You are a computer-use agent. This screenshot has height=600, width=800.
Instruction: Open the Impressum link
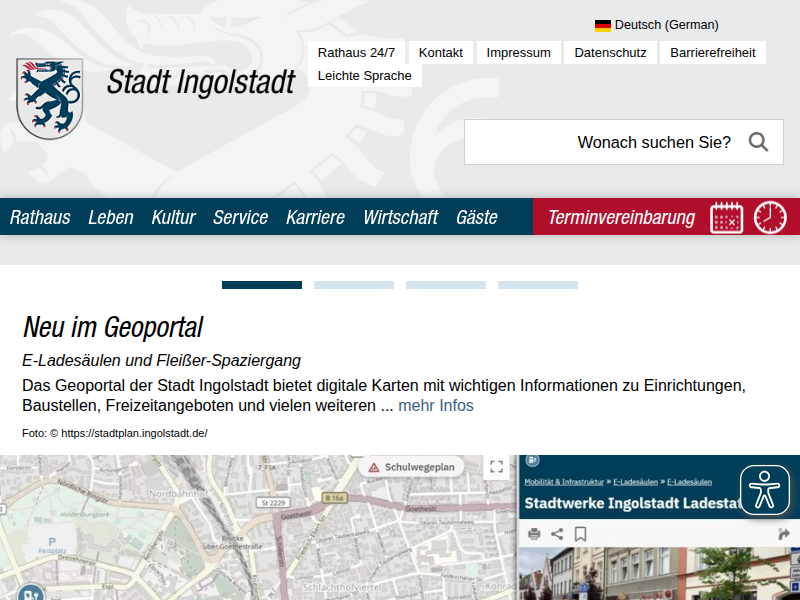(x=518, y=53)
